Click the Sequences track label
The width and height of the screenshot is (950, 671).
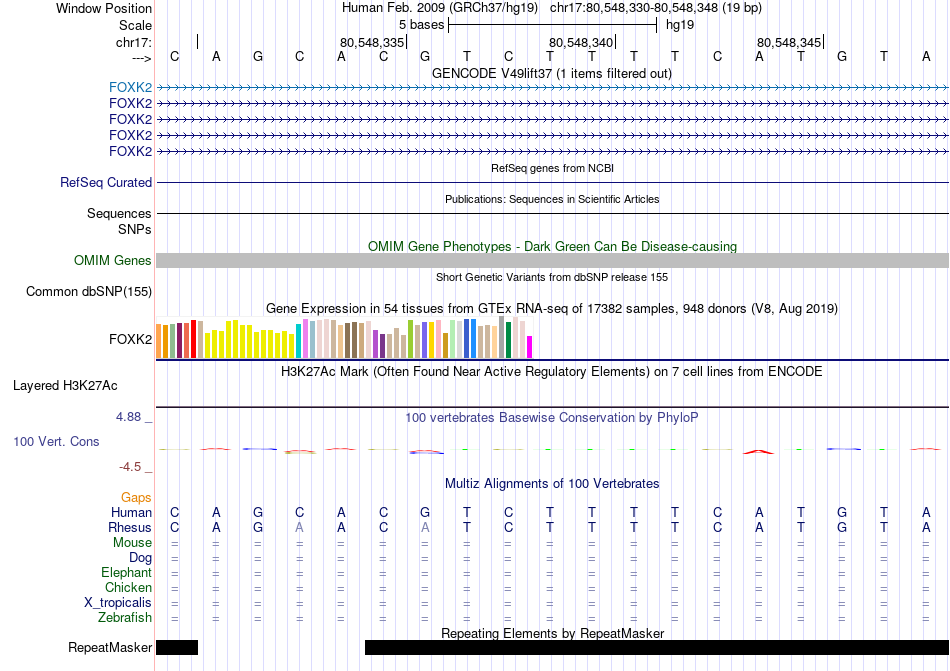tap(119, 213)
